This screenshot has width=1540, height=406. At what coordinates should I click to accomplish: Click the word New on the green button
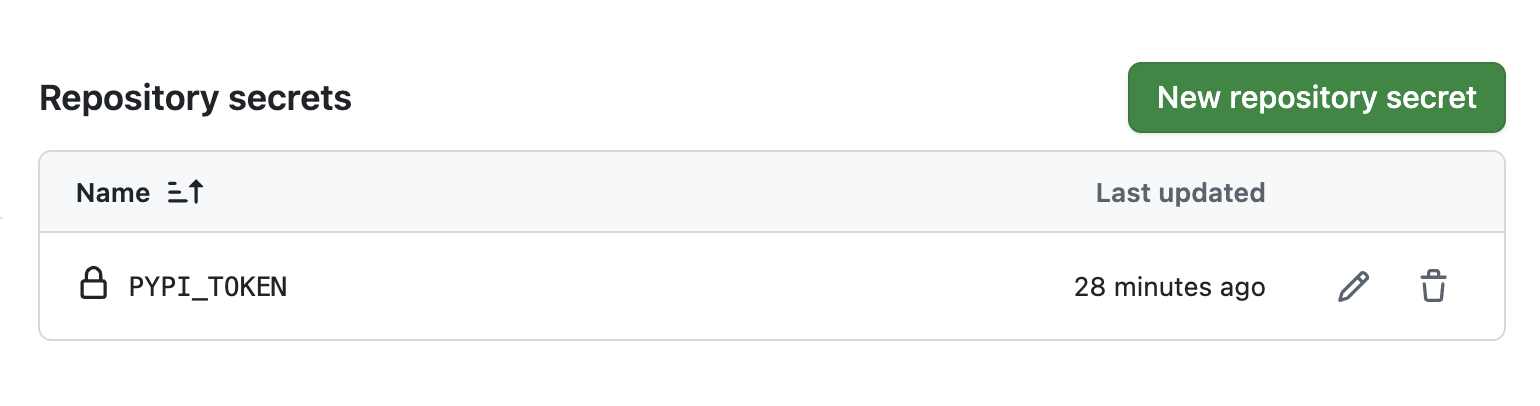click(x=1190, y=97)
